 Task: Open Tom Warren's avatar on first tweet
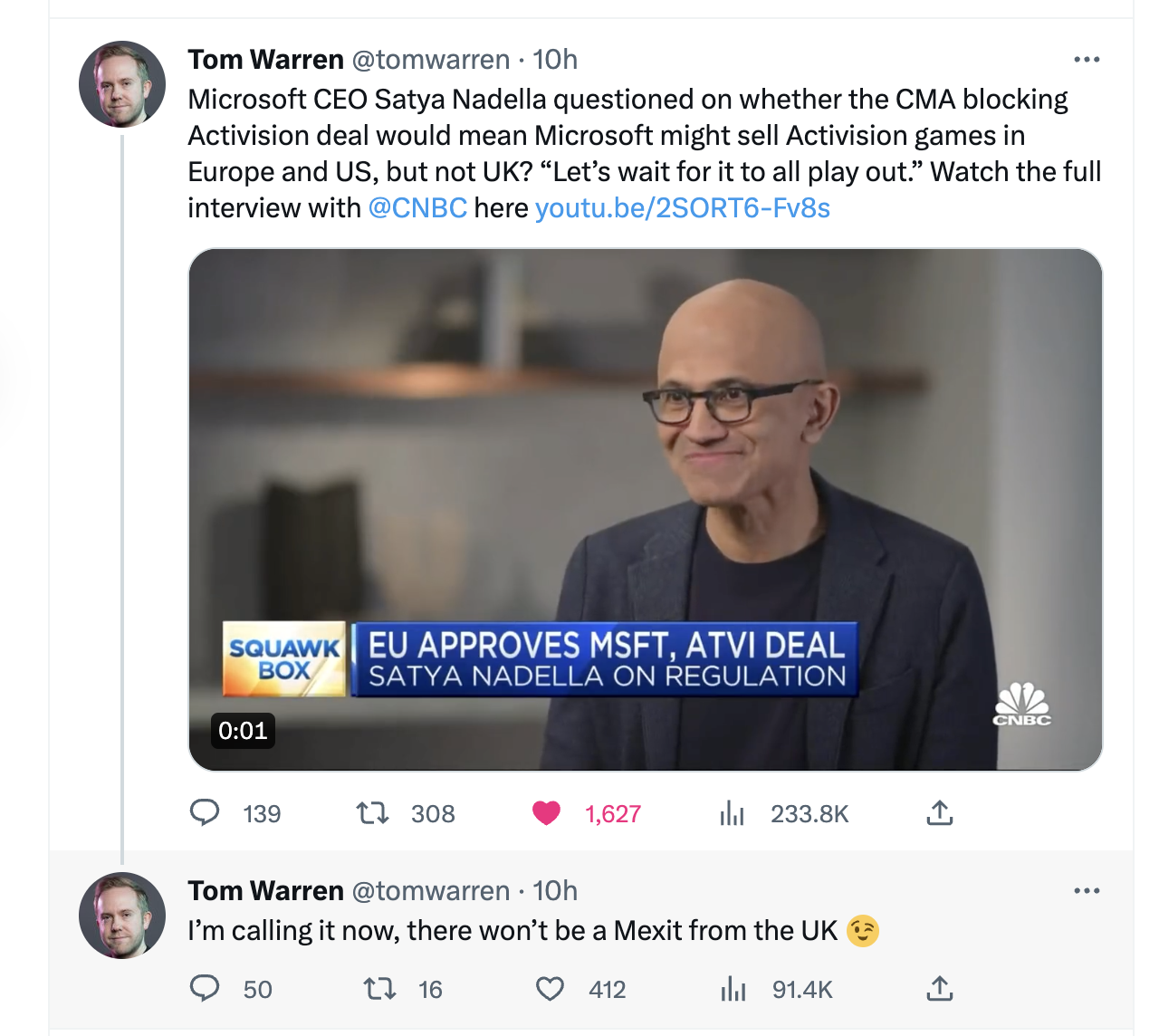coord(122,83)
